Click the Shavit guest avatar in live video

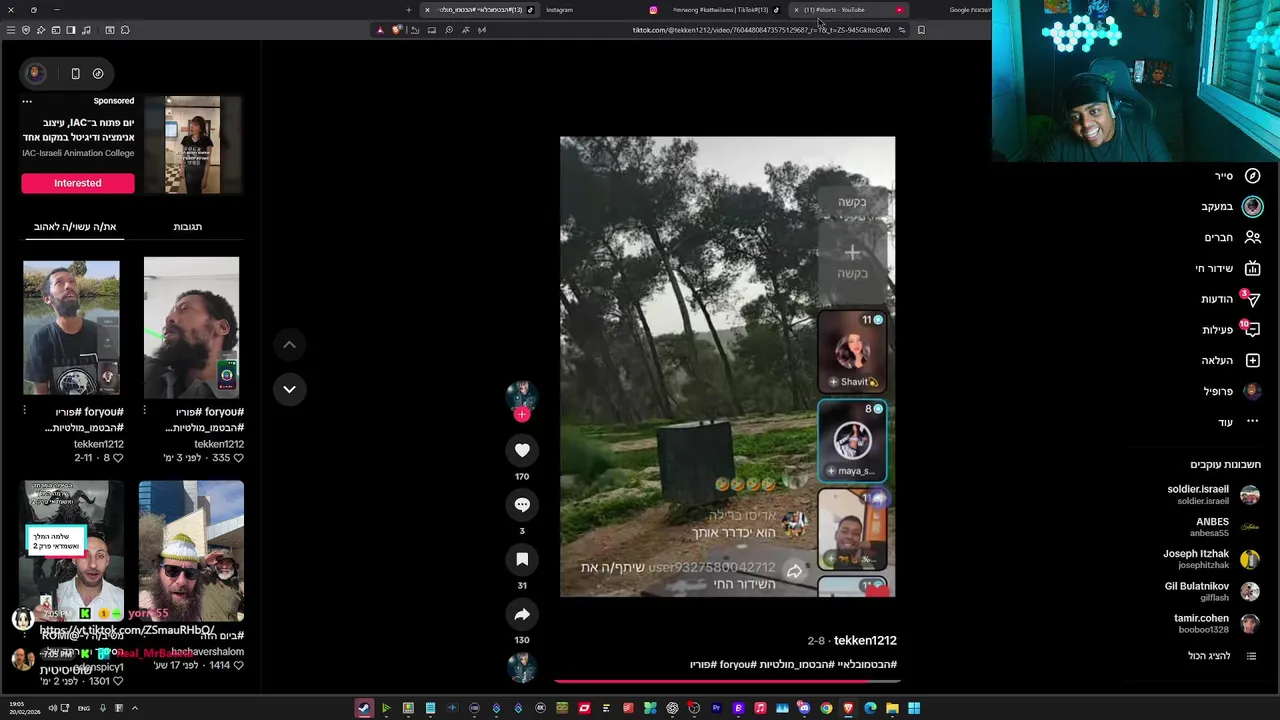click(852, 351)
